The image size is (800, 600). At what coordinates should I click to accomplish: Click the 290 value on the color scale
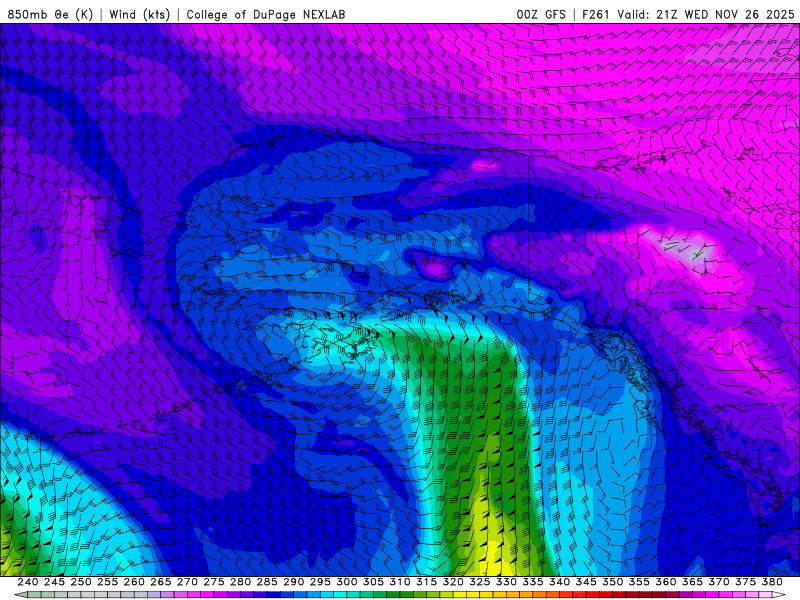[294, 582]
